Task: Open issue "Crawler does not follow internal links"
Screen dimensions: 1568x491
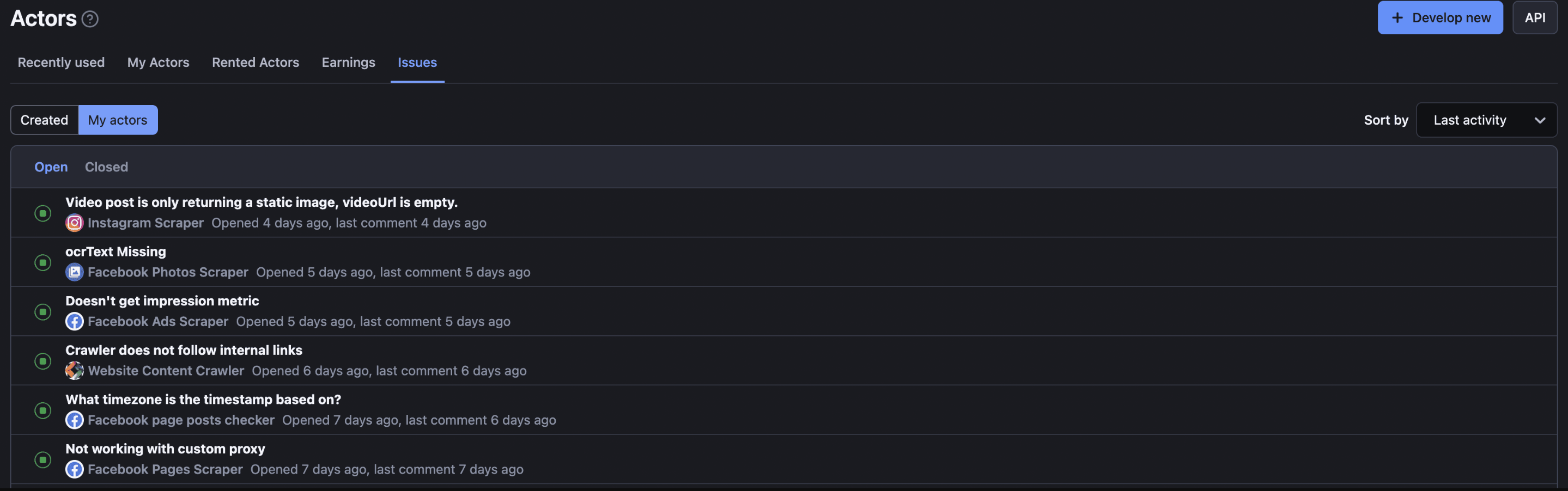Action: (184, 350)
